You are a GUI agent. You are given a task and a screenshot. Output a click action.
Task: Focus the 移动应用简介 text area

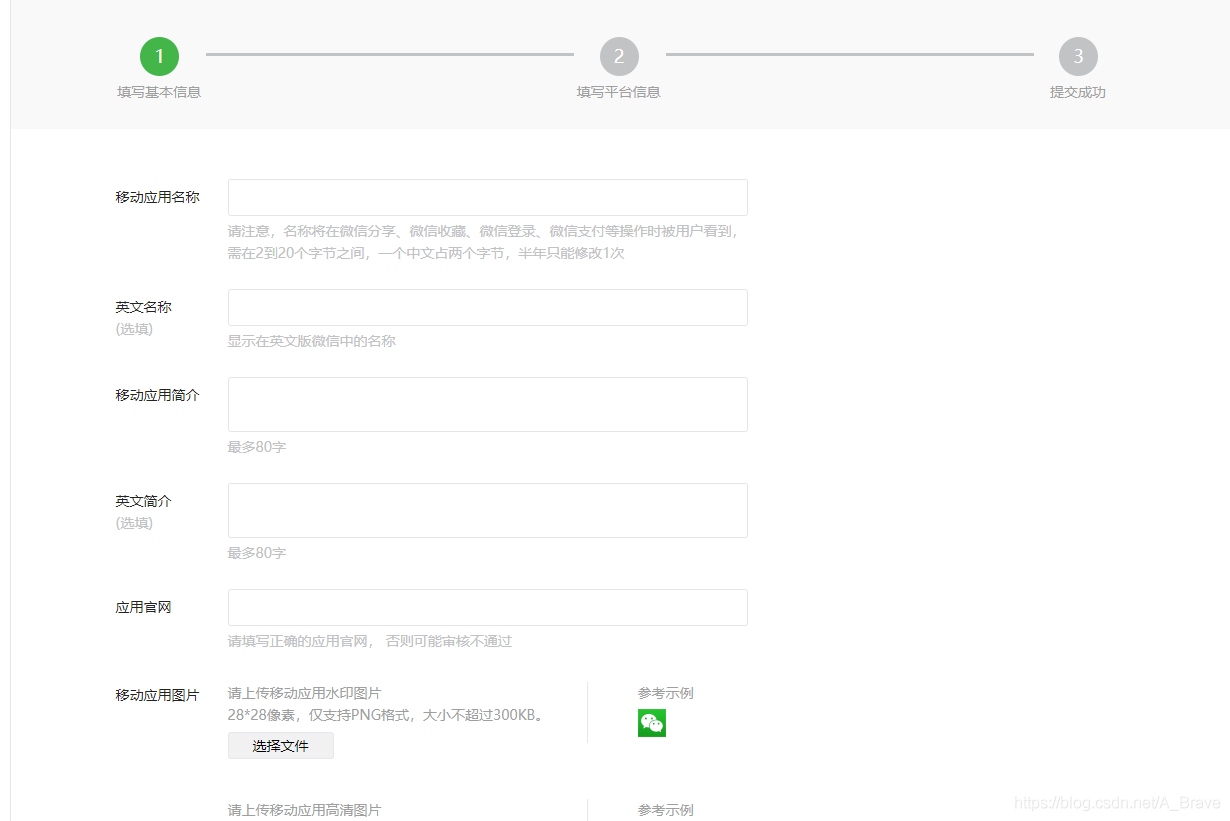(x=488, y=405)
